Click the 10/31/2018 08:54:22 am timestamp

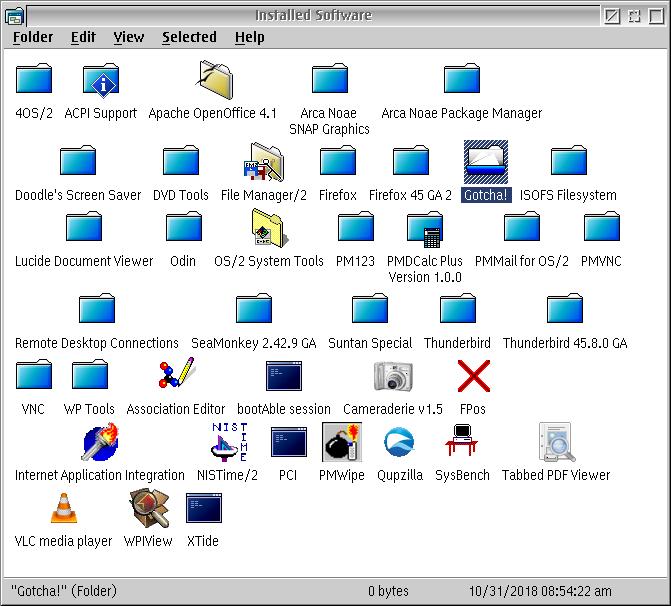(540, 591)
